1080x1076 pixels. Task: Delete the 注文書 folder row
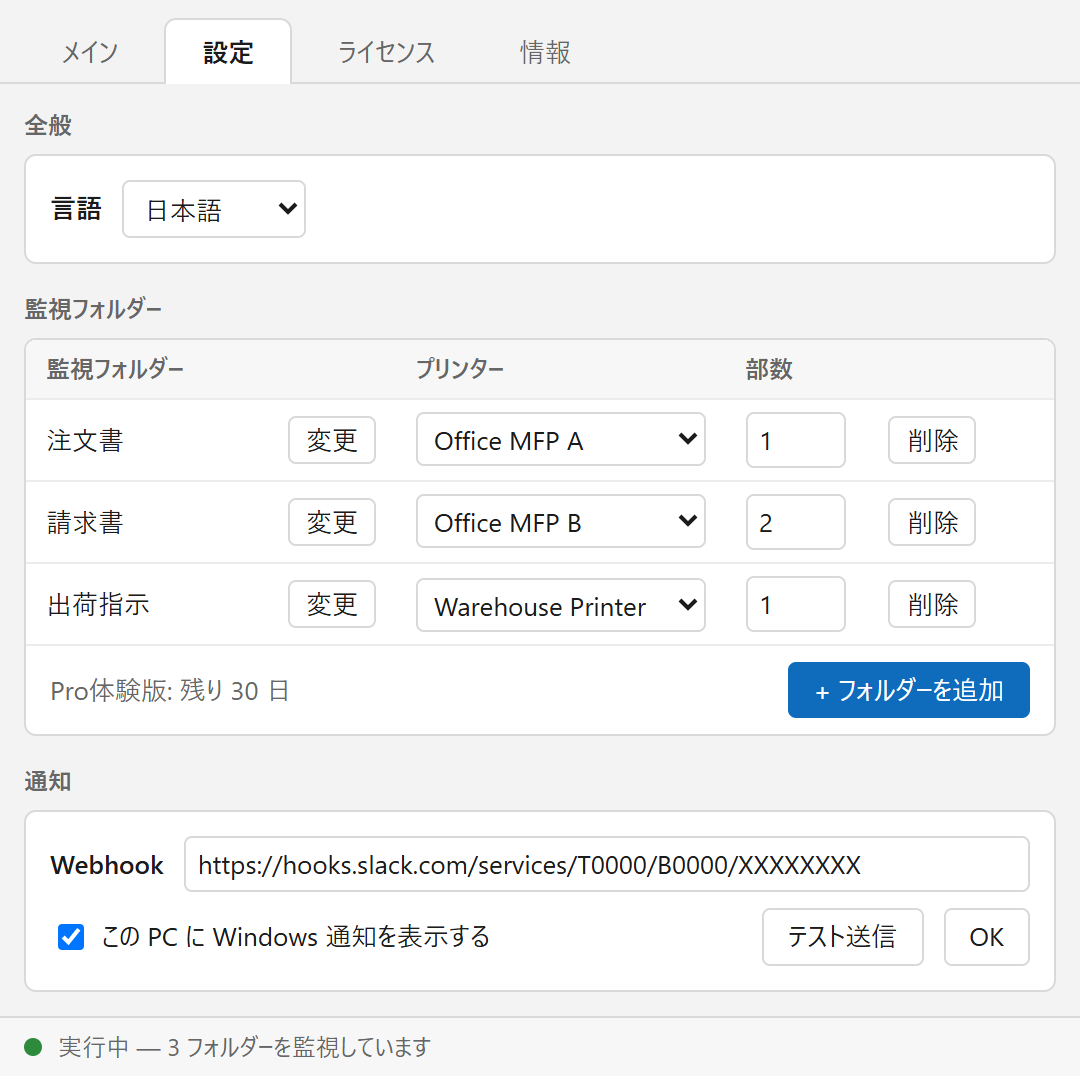point(932,440)
